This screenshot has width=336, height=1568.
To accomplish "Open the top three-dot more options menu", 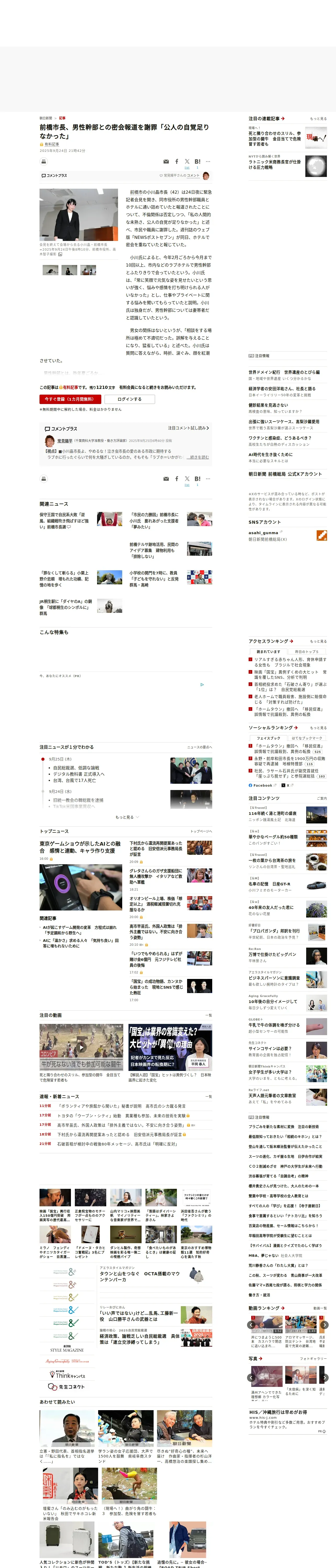I will [208, 162].
